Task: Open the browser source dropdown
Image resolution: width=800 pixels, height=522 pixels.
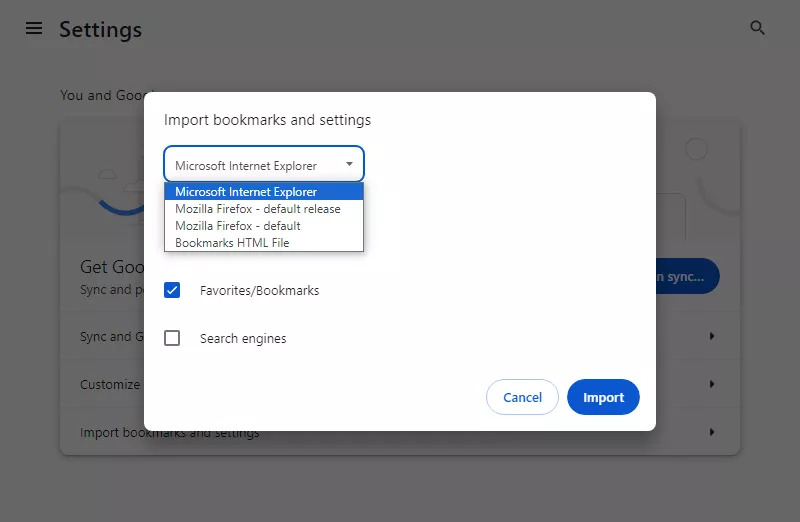Action: point(264,164)
